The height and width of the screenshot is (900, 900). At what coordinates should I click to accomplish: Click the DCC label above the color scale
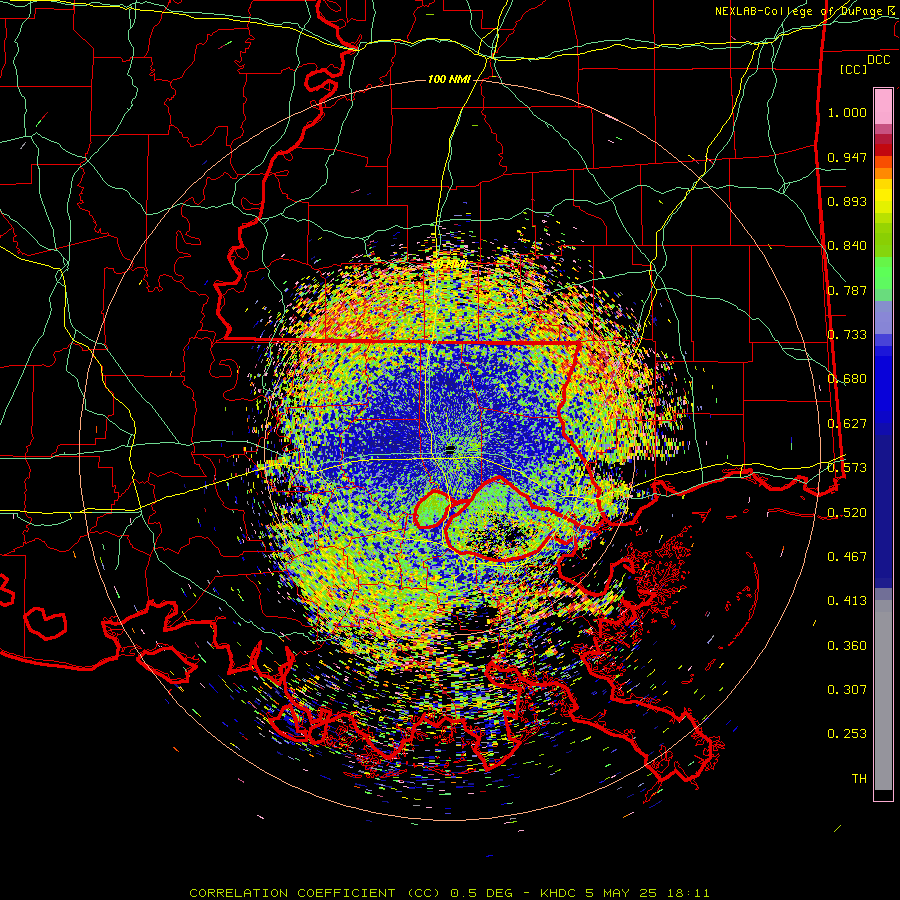click(878, 60)
